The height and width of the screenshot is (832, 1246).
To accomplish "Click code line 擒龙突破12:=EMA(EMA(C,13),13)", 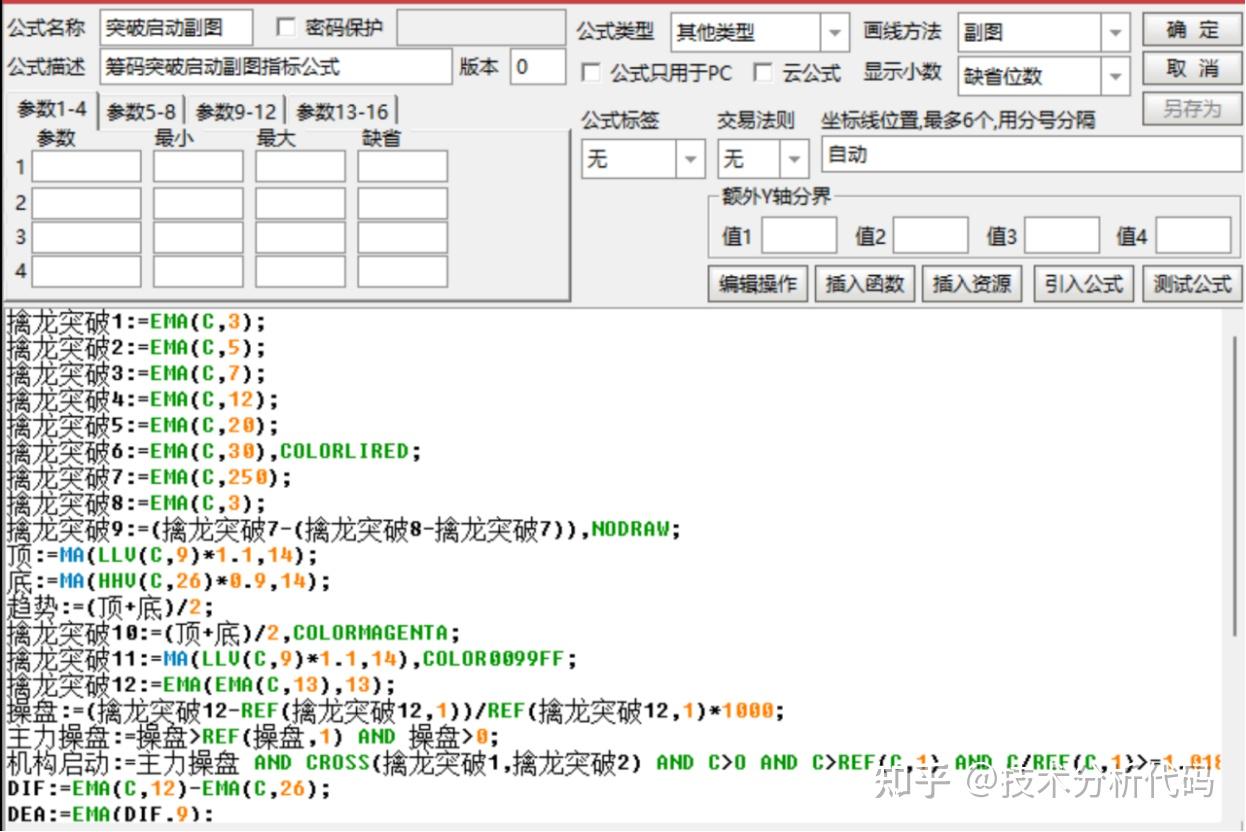I will 201,685.
